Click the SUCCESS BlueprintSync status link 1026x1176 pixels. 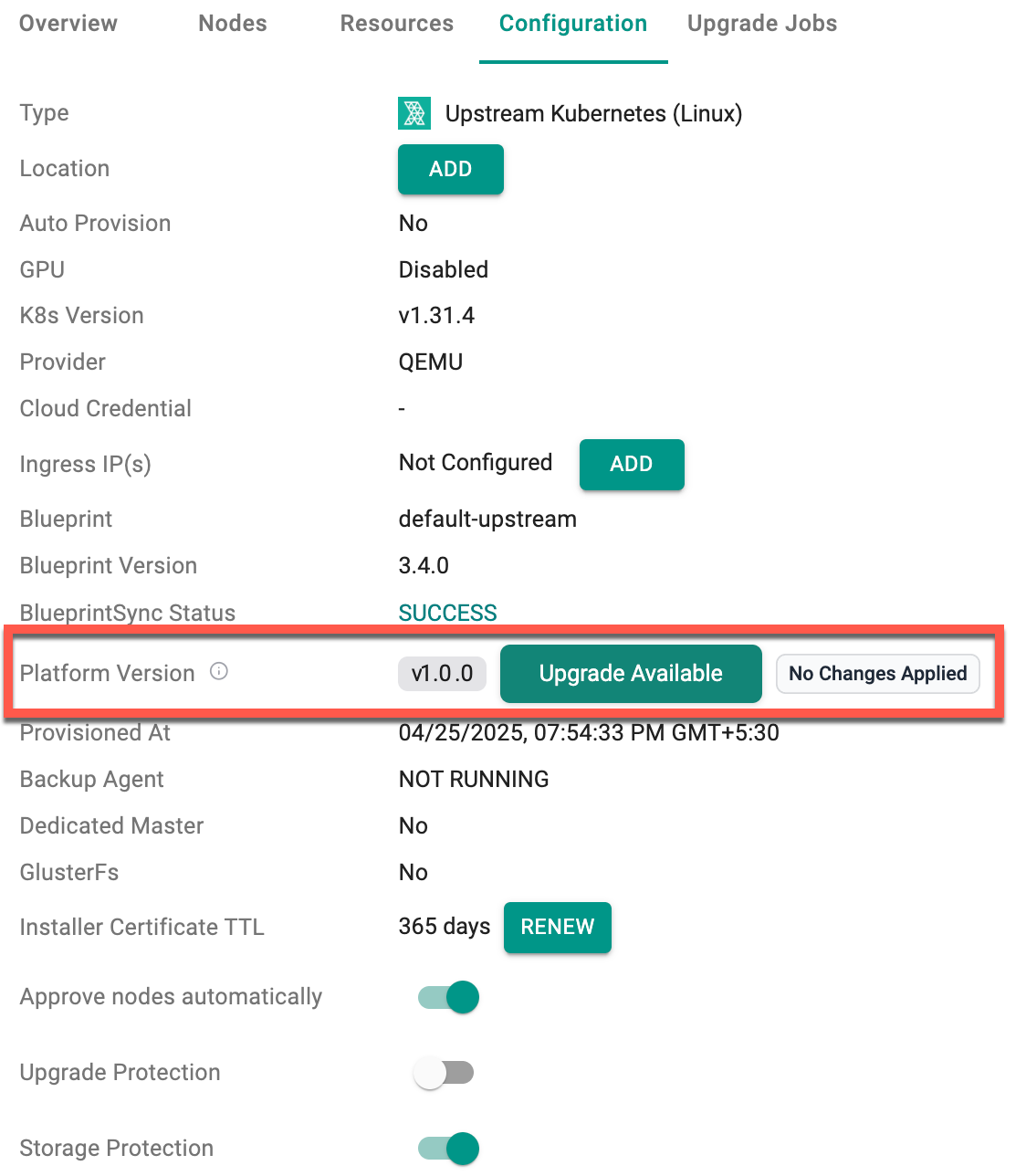coord(448,613)
